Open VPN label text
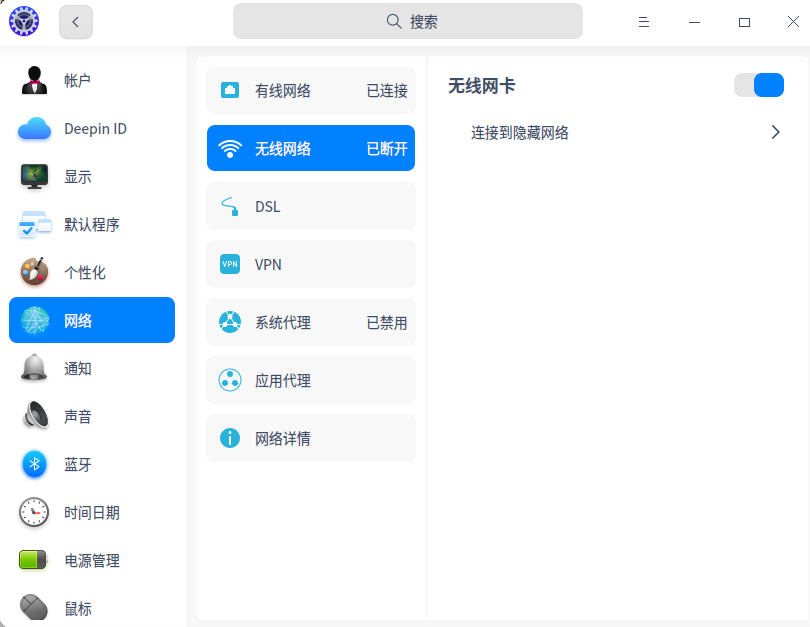Screen dimensions: 810x627 [268, 264]
